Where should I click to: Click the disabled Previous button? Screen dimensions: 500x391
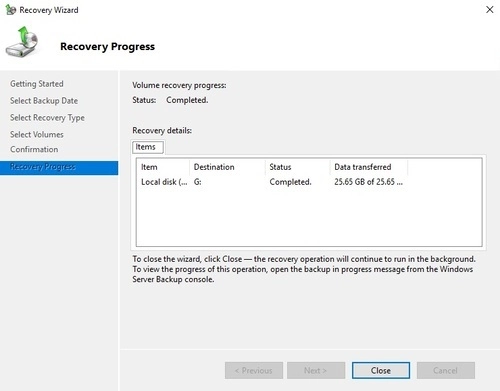(x=254, y=370)
